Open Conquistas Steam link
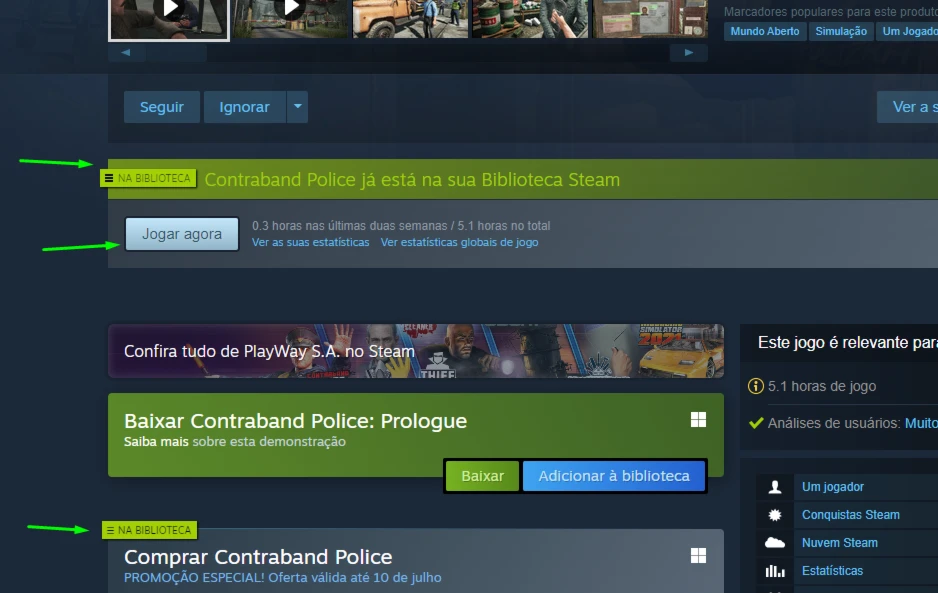The image size is (938, 593). coord(851,515)
